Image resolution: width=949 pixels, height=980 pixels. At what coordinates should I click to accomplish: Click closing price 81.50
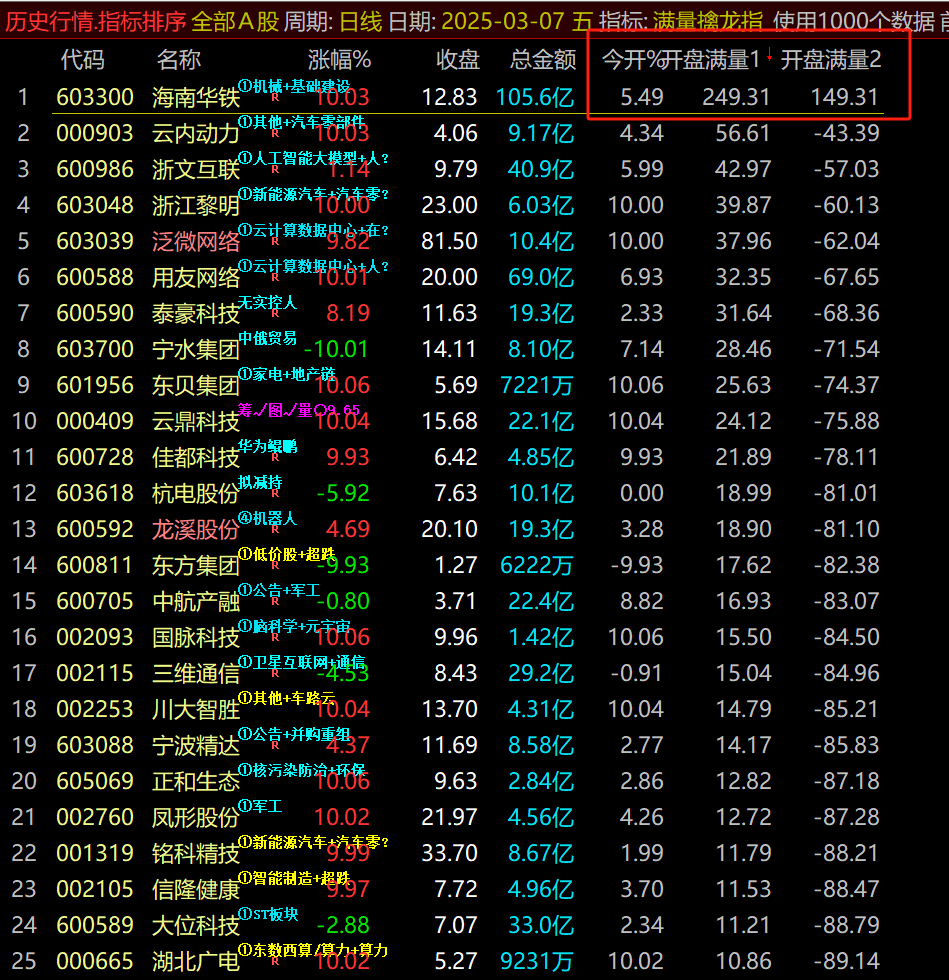(x=449, y=241)
